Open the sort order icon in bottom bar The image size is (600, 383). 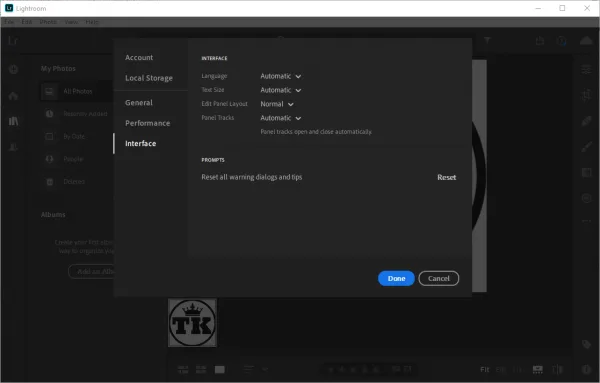point(249,369)
